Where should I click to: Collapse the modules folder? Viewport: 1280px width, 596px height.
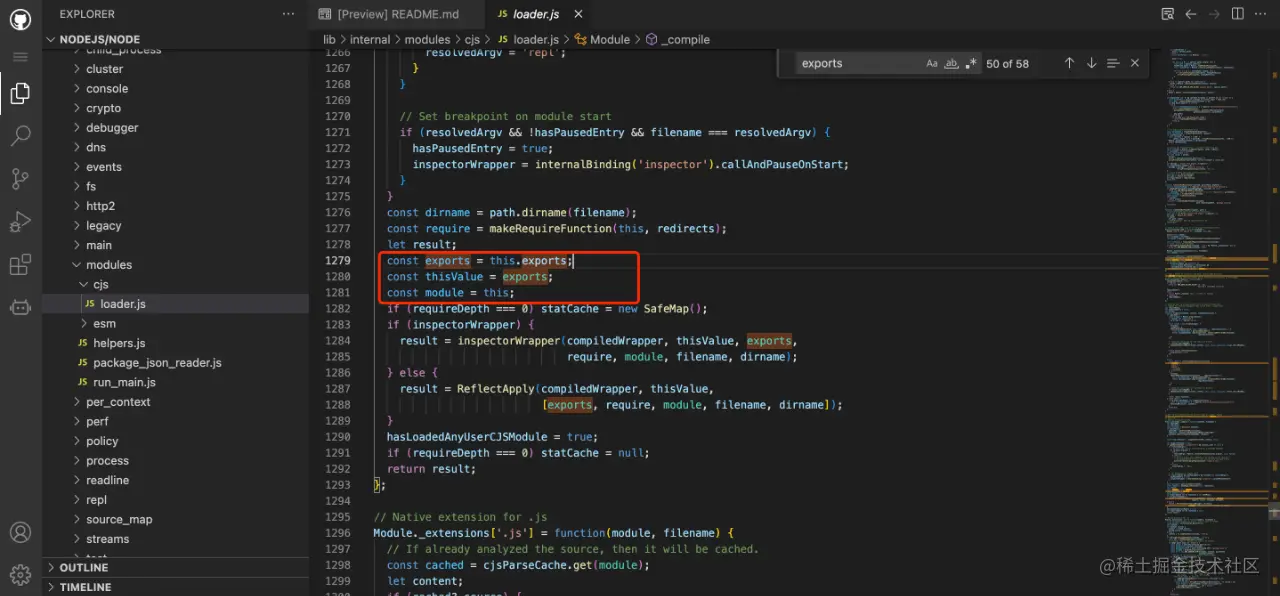point(175,265)
